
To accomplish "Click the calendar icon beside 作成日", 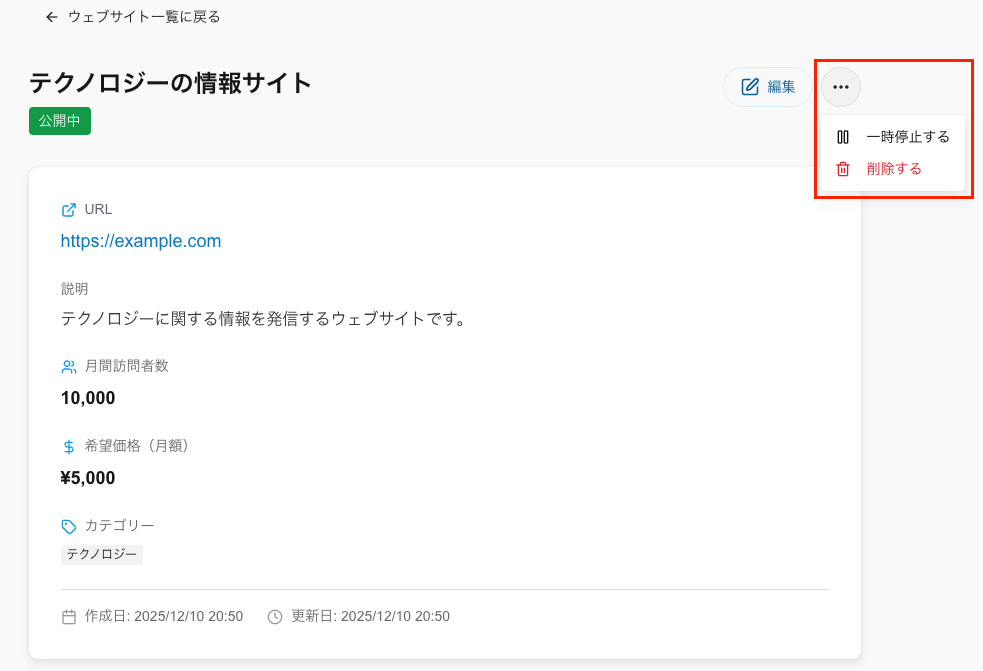I will 69,617.
